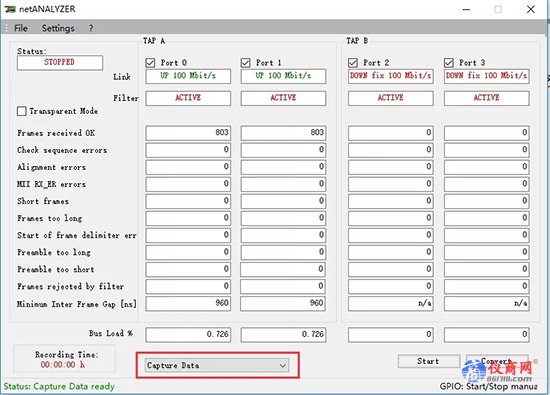Screen dimensions: 550x395
Task: Uncheck the Port 0 checkbox
Action: (x=150, y=63)
